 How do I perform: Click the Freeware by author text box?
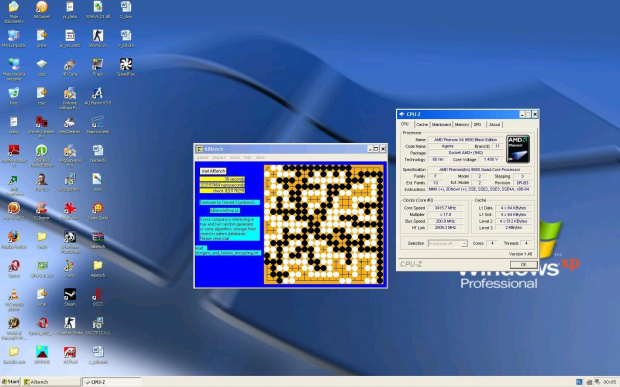click(230, 202)
